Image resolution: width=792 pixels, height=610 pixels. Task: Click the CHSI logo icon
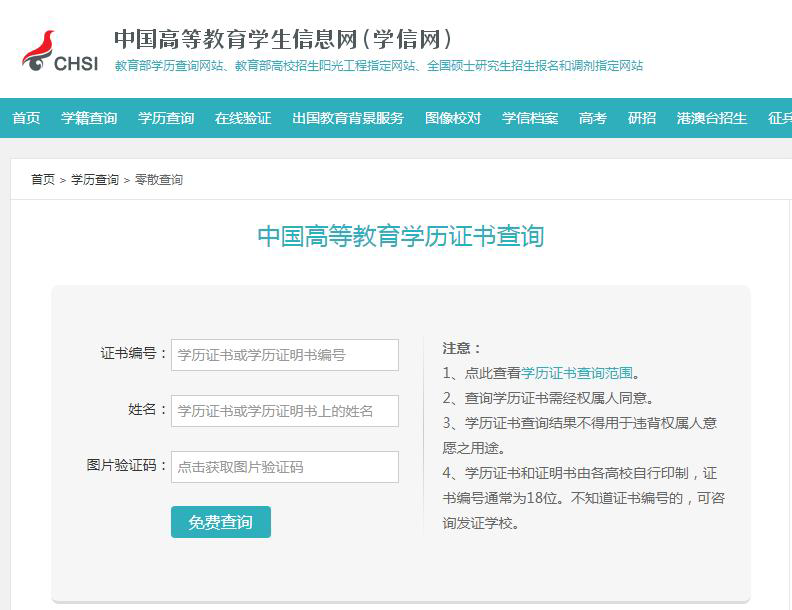coord(60,50)
